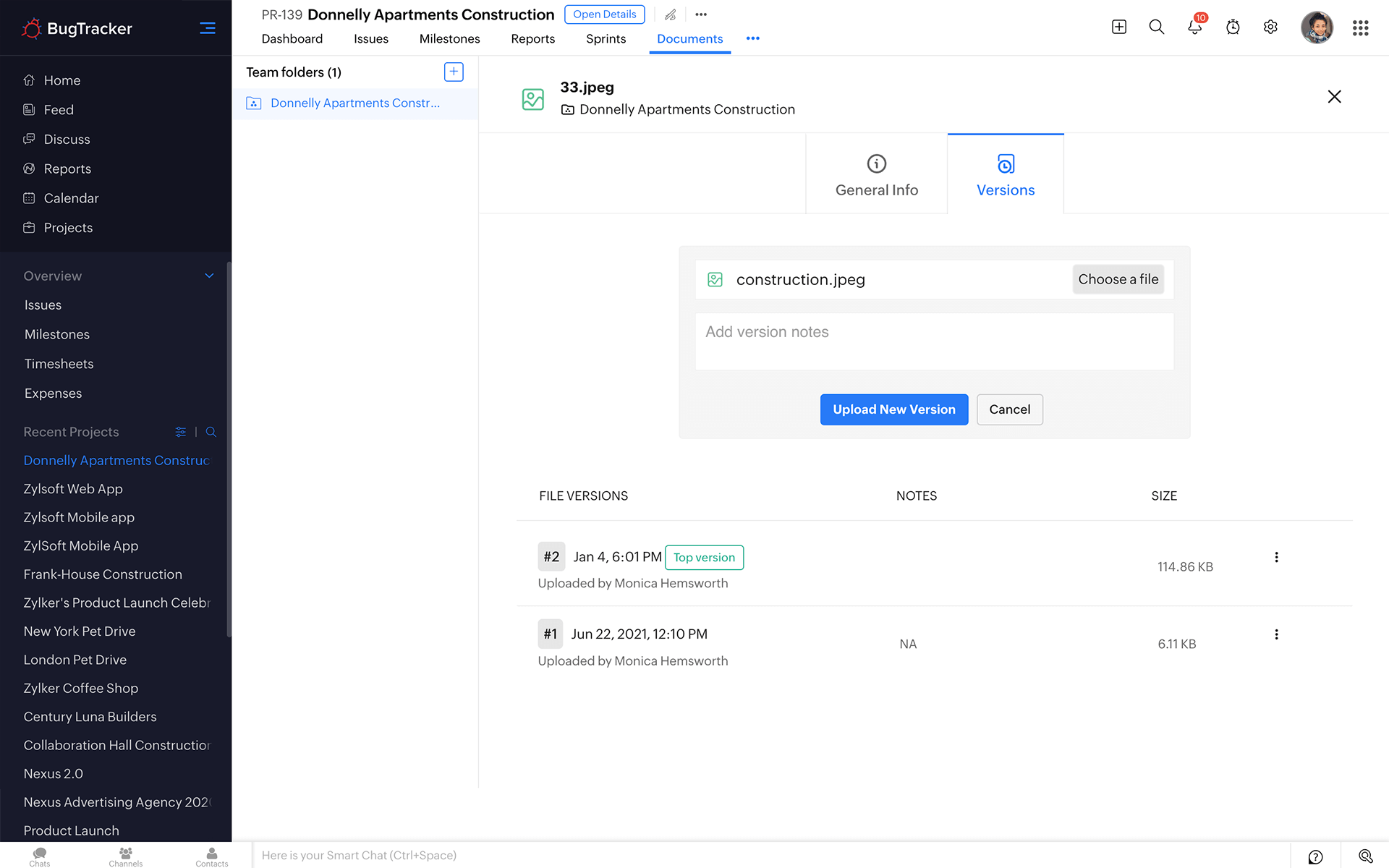The width and height of the screenshot is (1389, 868).
Task: Open the apps grid launcher icon
Action: (1360, 27)
